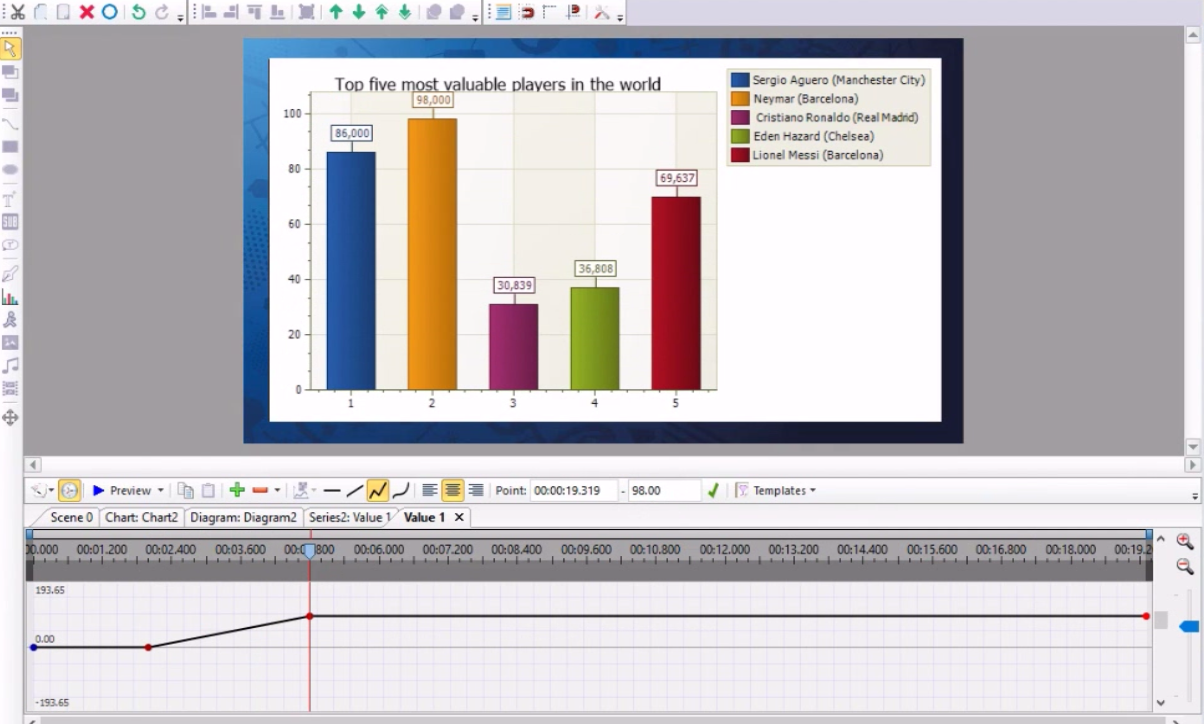Click the Point time input field 00:00:19.319

(573, 490)
